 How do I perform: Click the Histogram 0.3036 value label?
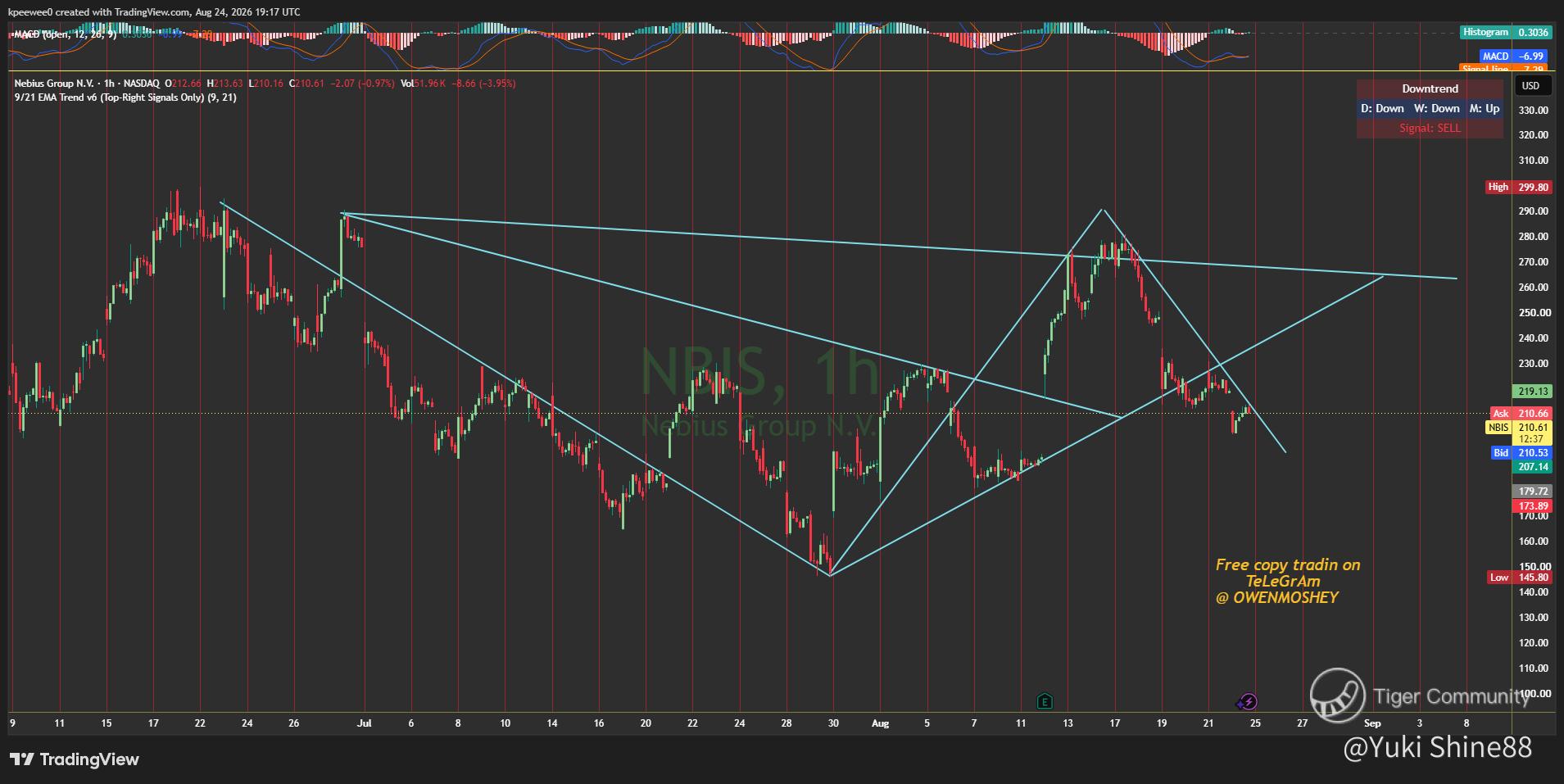[1506, 32]
